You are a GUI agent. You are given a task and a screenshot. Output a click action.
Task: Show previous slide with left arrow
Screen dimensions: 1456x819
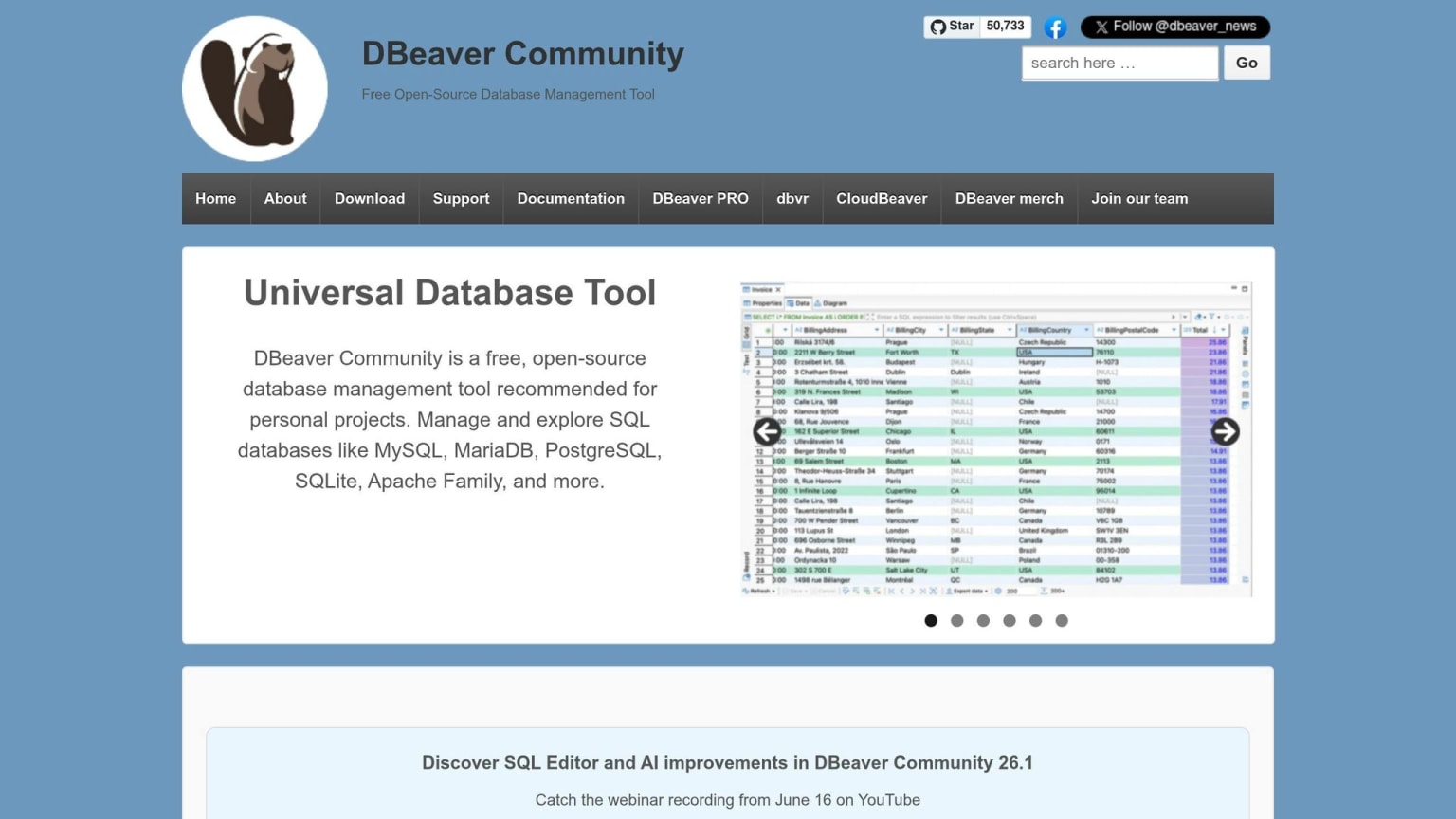click(x=767, y=431)
